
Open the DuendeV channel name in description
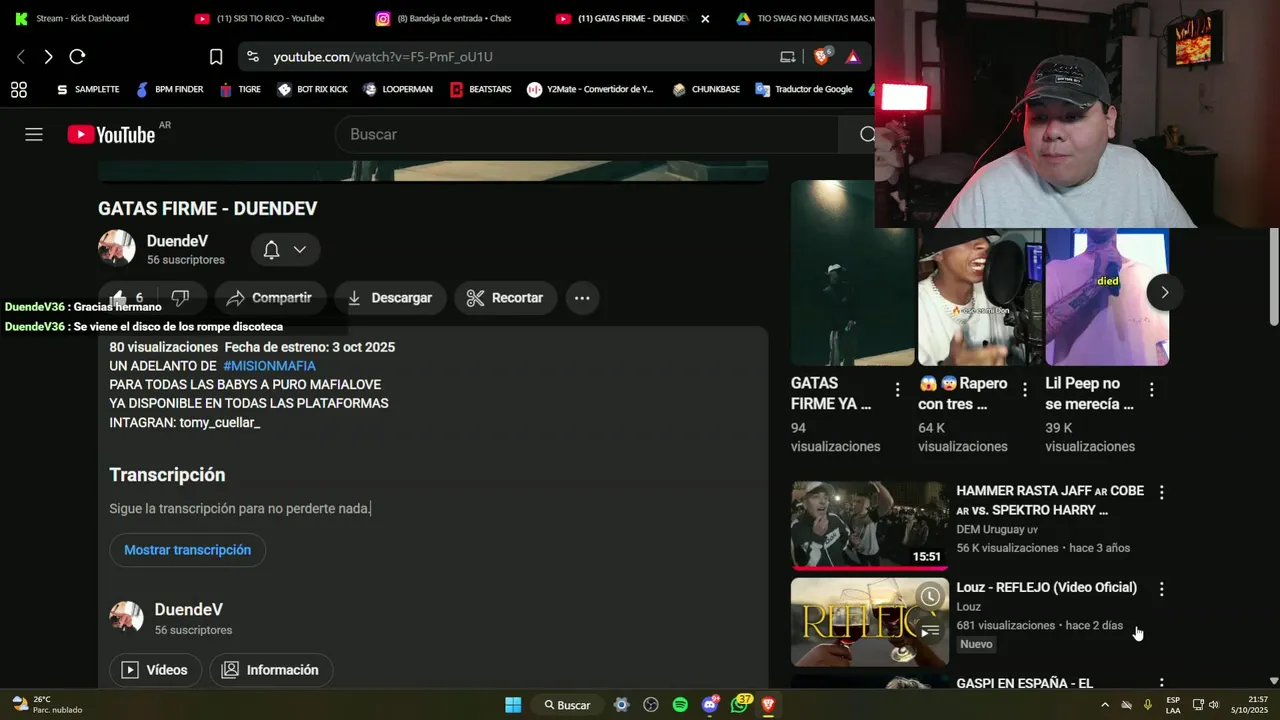pyautogui.click(x=189, y=610)
